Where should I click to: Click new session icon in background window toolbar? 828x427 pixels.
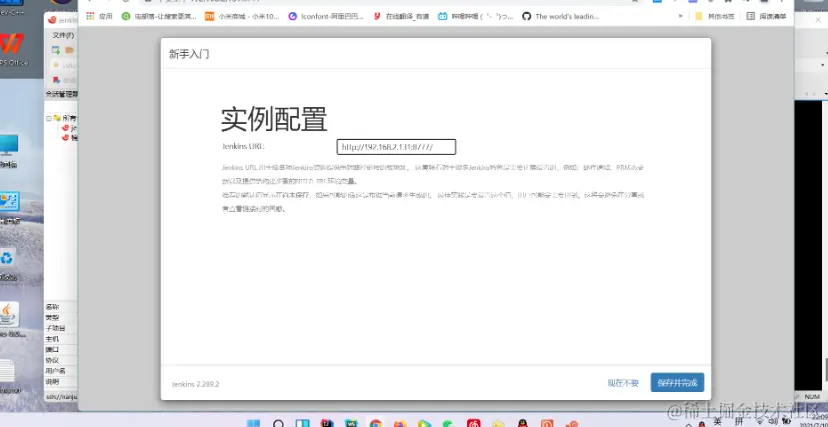(x=56, y=50)
